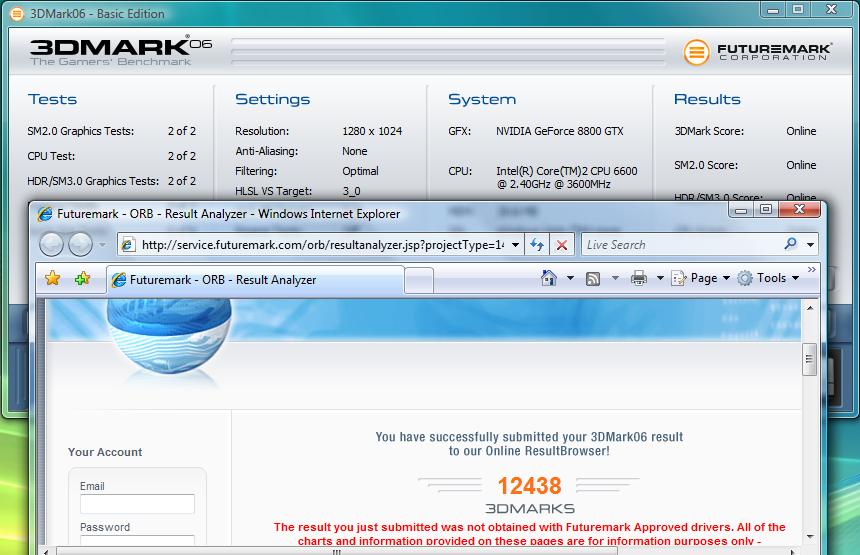Viewport: 860px width, 555px height.
Task: Click the red Stop loading icon
Action: (562, 245)
